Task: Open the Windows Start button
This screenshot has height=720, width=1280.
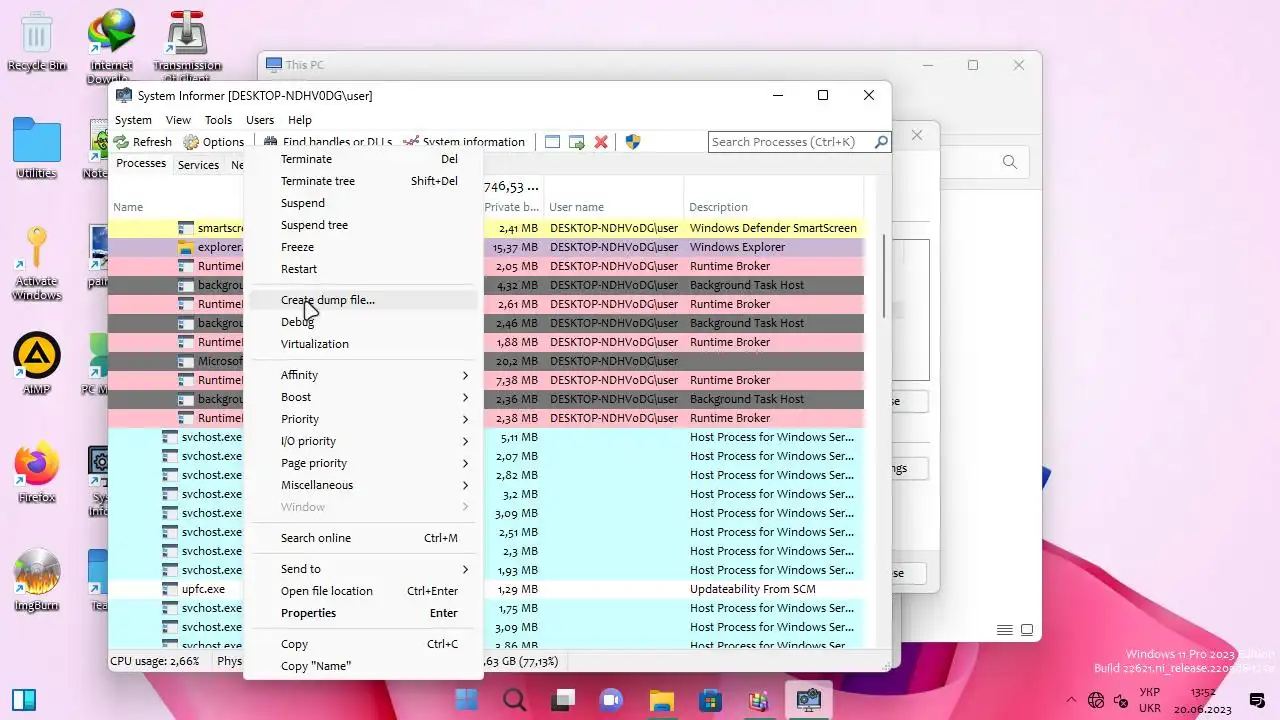Action: (x=466, y=699)
